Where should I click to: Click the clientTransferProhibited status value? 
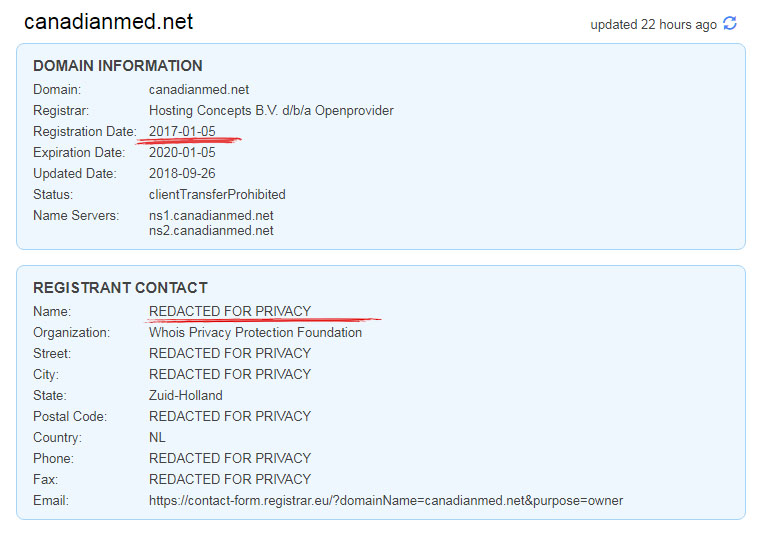pos(217,195)
